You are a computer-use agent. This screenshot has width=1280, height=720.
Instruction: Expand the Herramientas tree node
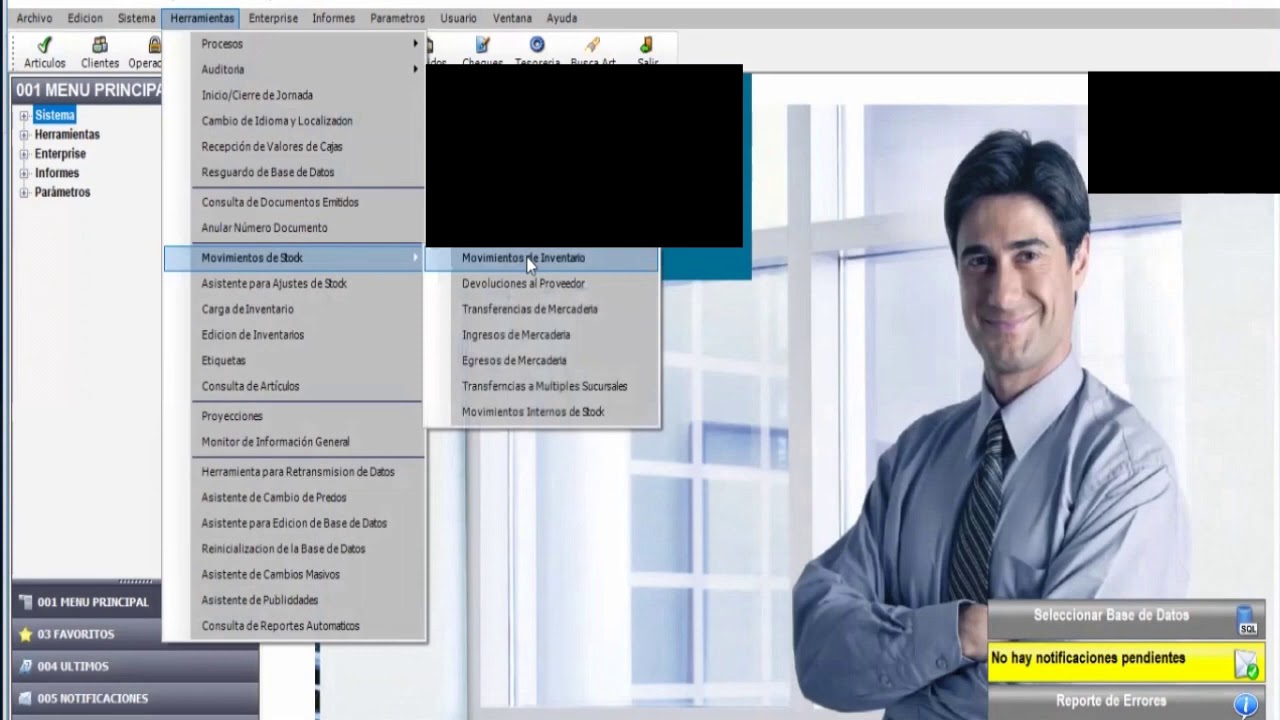click(x=24, y=135)
